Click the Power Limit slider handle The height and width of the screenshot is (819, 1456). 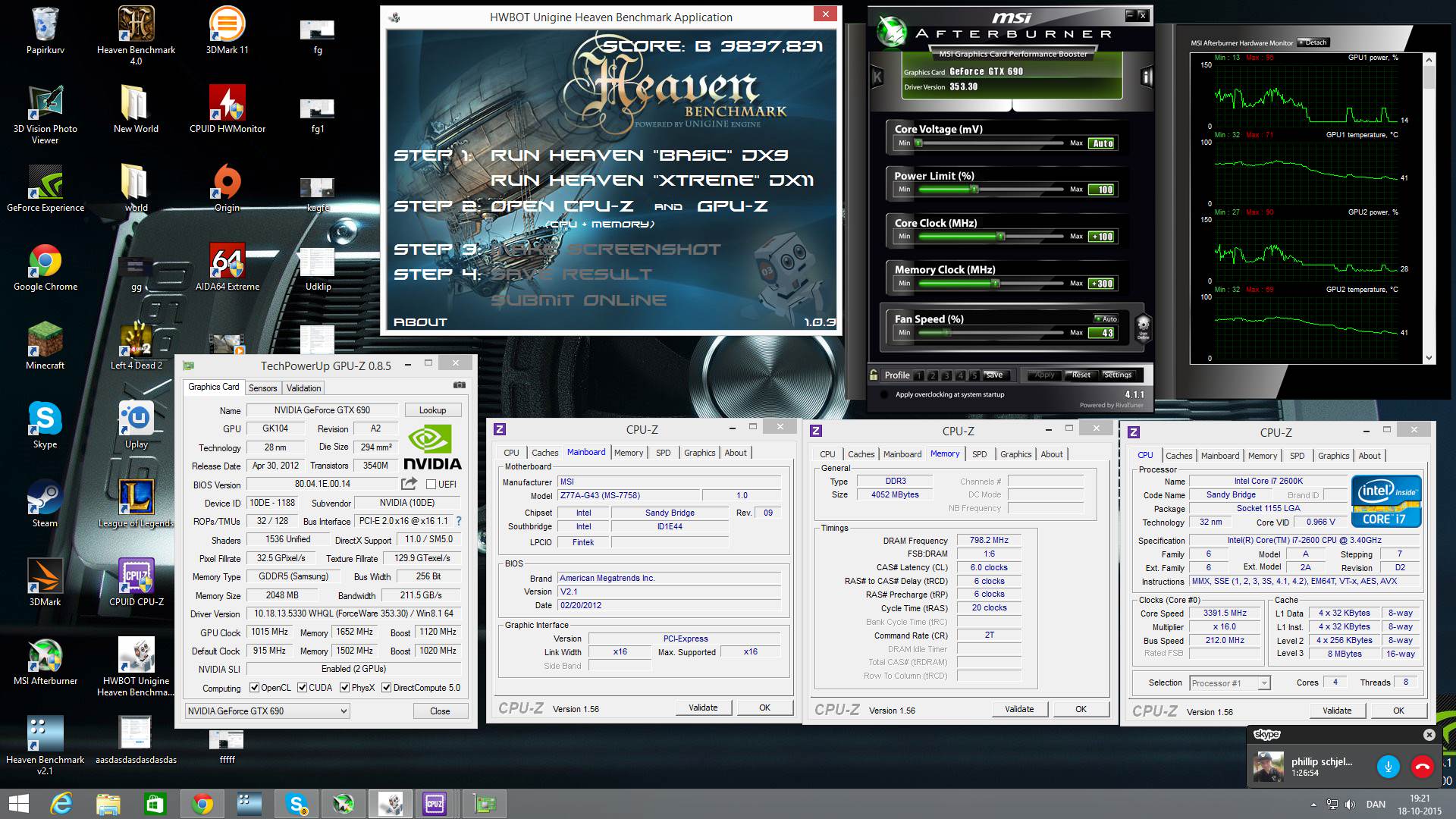tap(974, 190)
